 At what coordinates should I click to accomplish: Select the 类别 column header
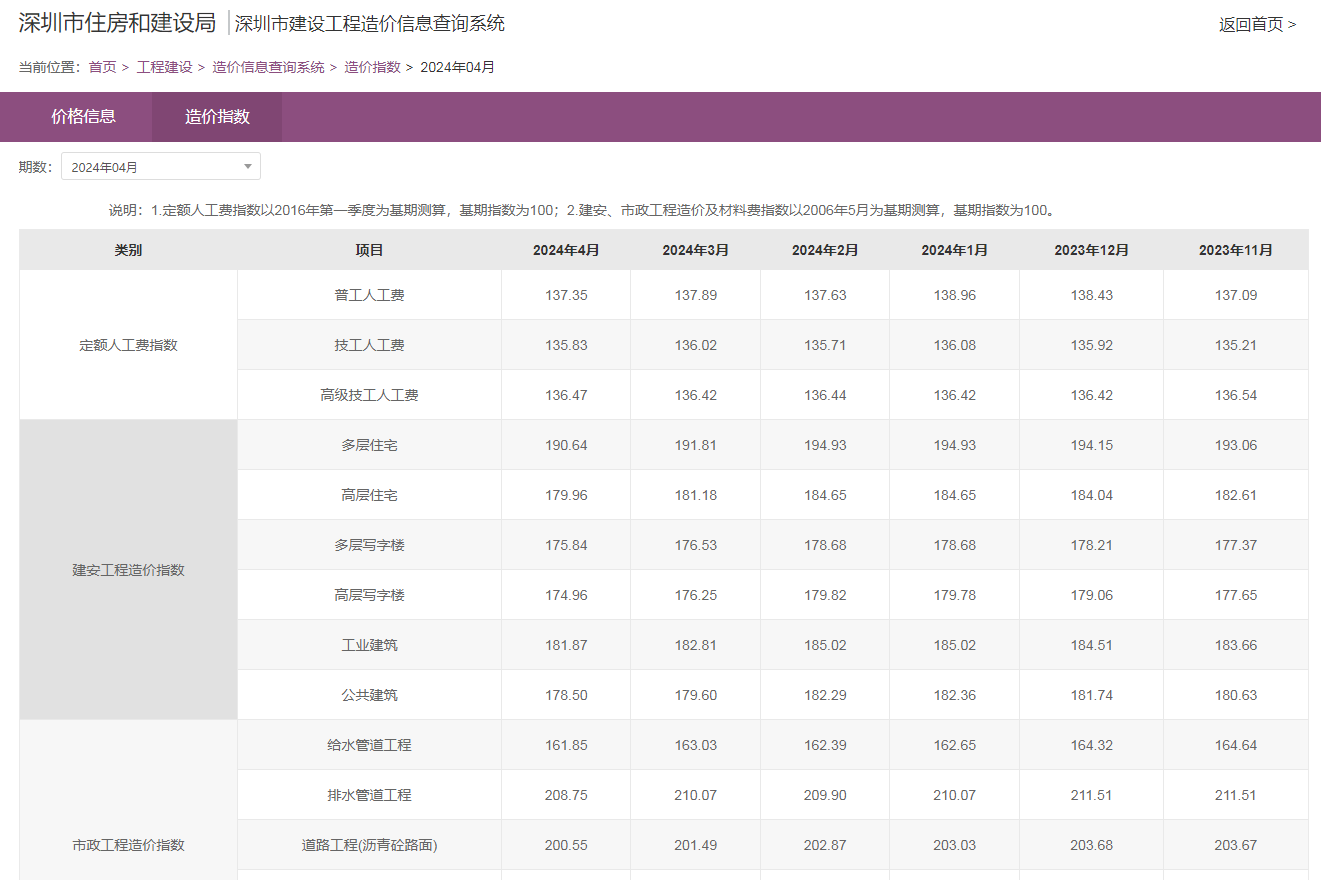click(x=128, y=250)
